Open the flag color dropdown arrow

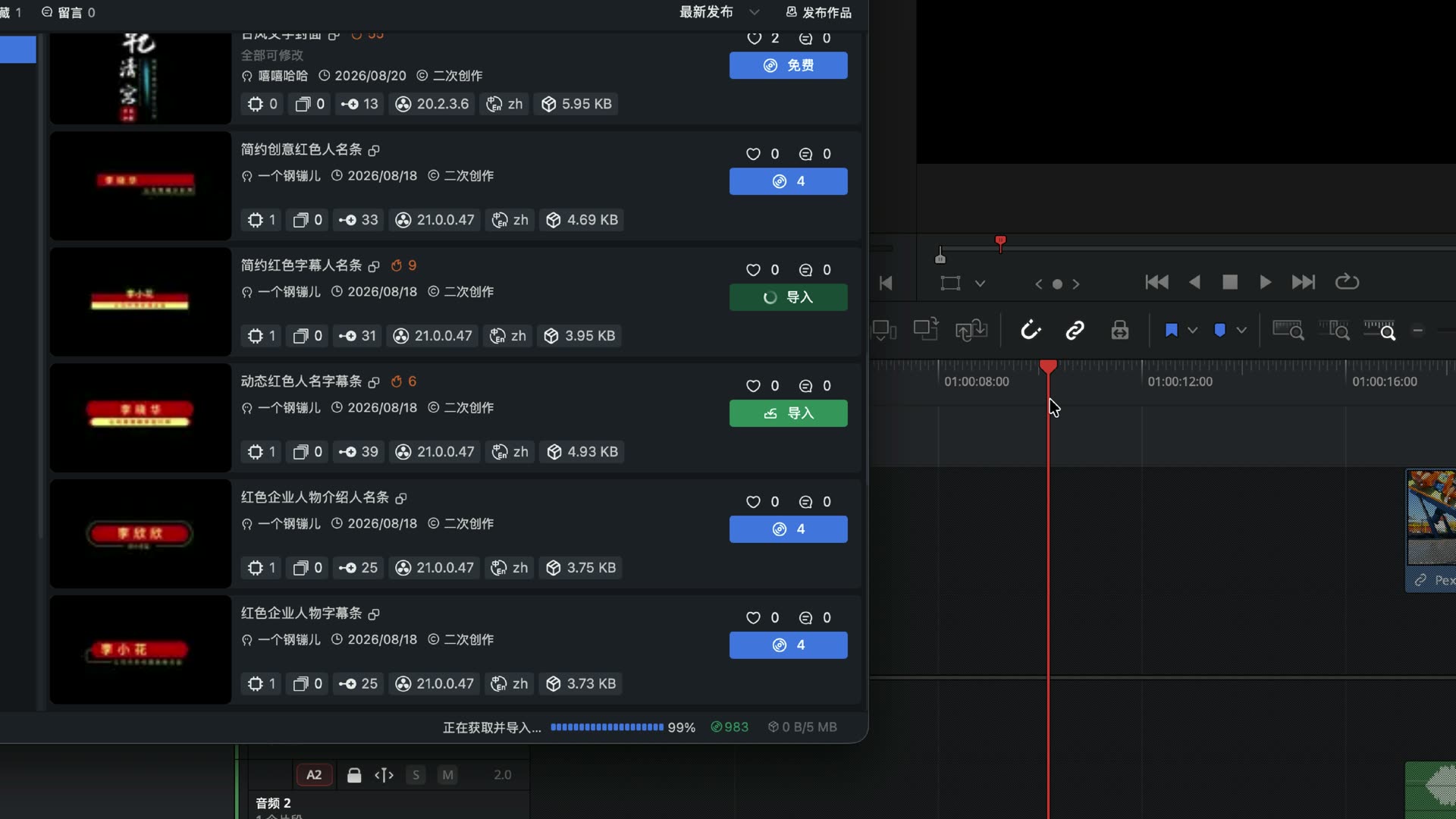tap(1192, 331)
